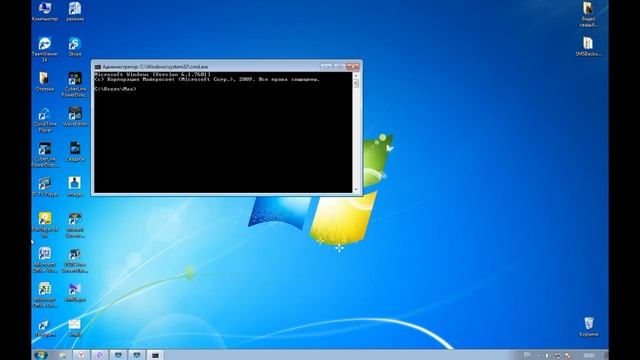The image size is (640, 360).
Task: Launch the QuickTime Player shortcut
Action: click(44, 120)
